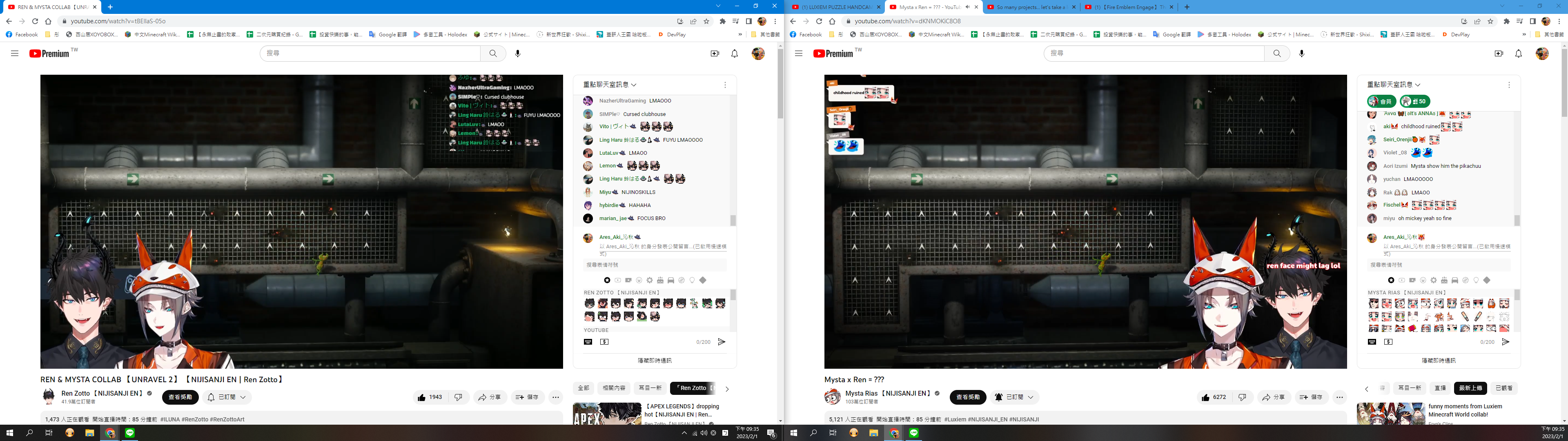Bookmark page star in left address bar
This screenshot has height=441, width=1568.
tap(707, 21)
